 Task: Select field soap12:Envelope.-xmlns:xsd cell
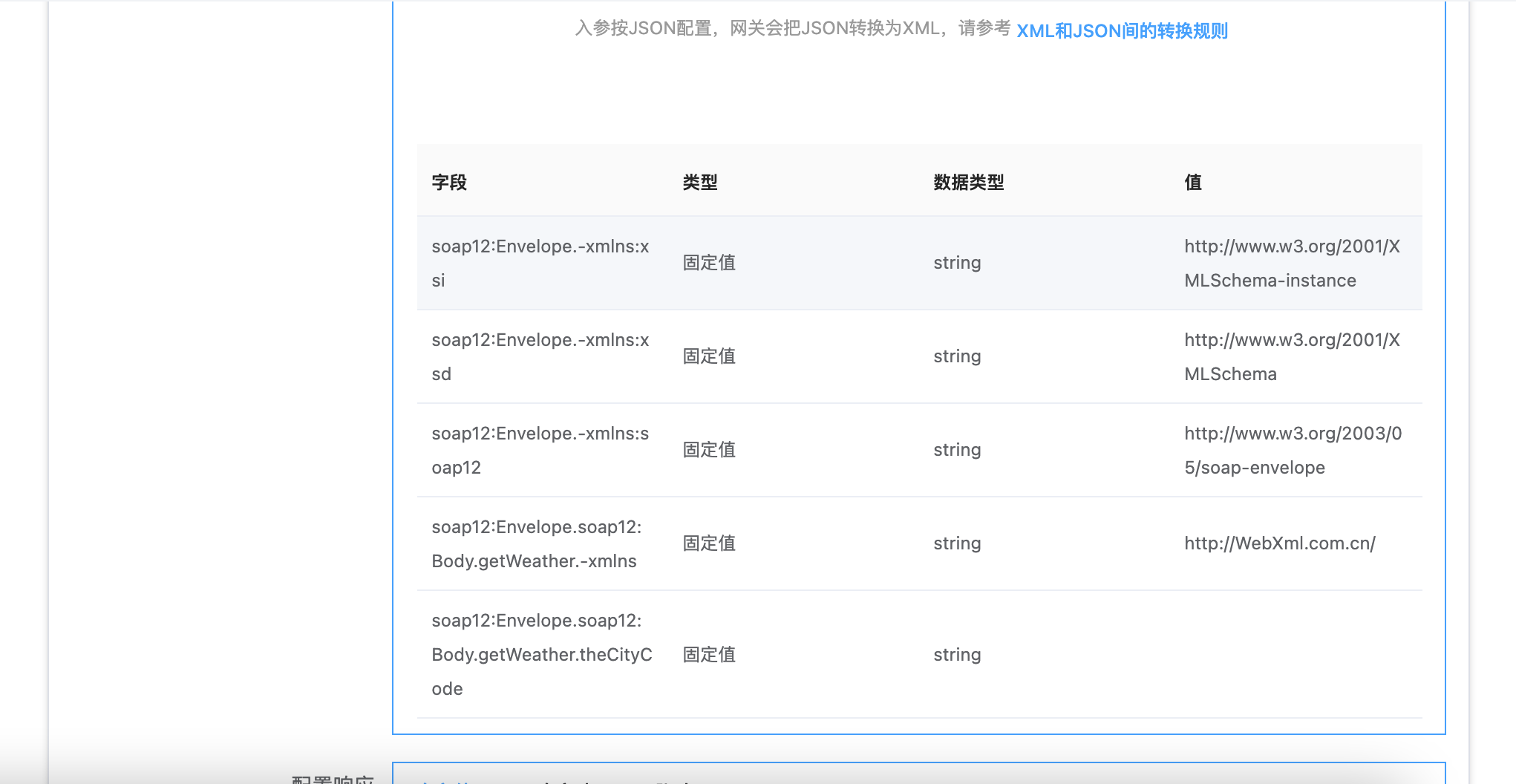coord(540,356)
